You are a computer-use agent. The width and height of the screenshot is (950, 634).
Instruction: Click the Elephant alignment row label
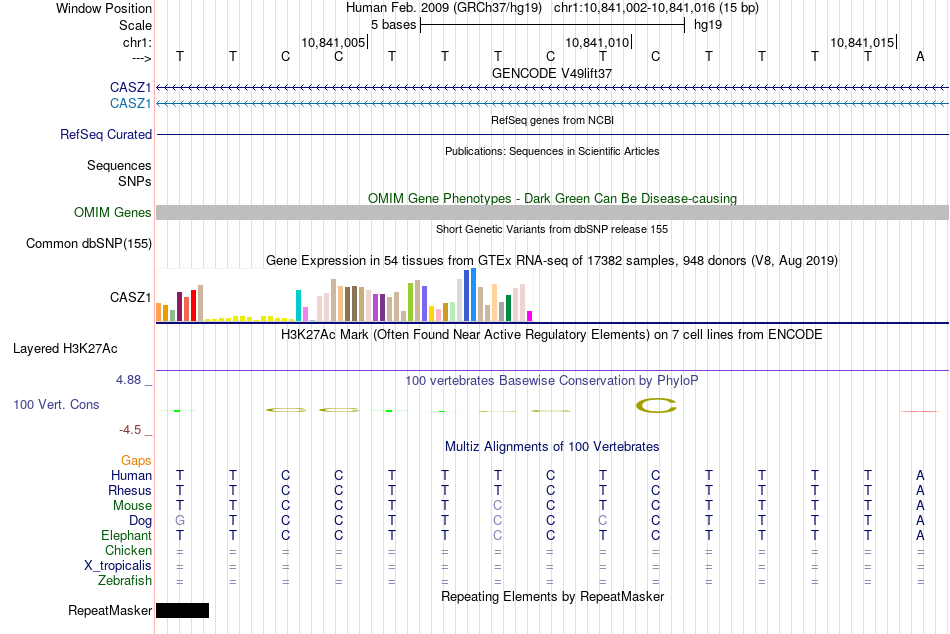(x=126, y=535)
